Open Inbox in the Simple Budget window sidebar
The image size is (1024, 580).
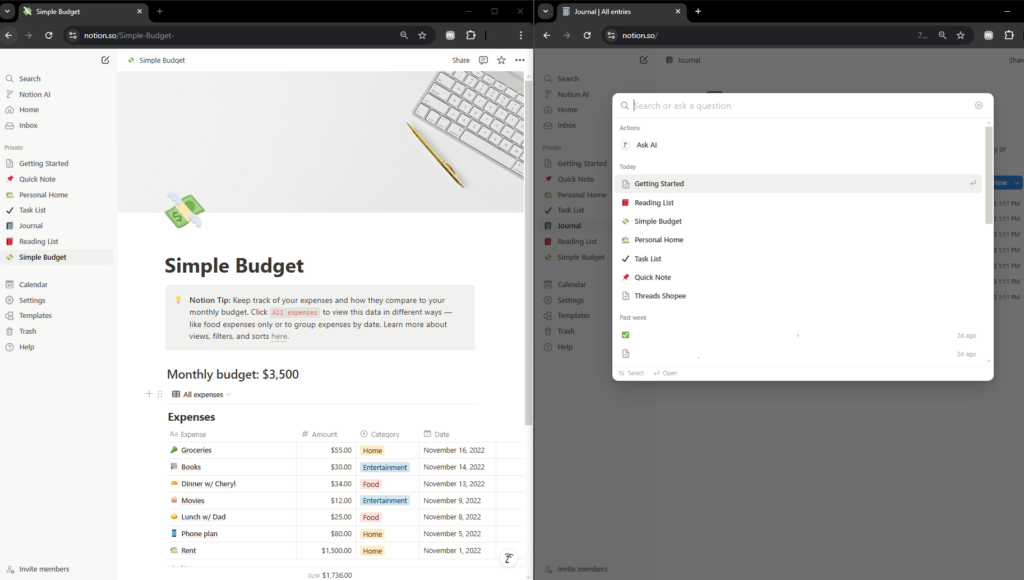click(28, 125)
